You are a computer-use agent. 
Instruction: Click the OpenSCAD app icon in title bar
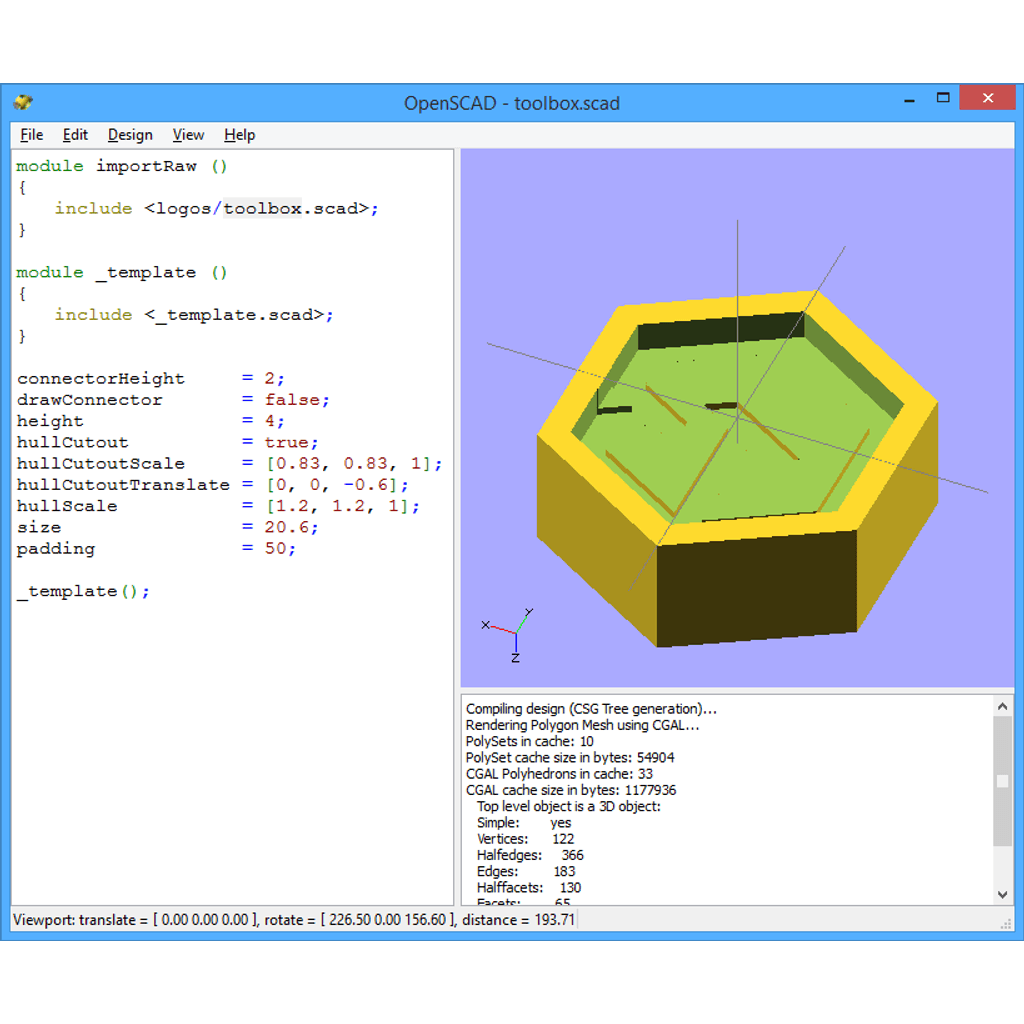(x=24, y=102)
